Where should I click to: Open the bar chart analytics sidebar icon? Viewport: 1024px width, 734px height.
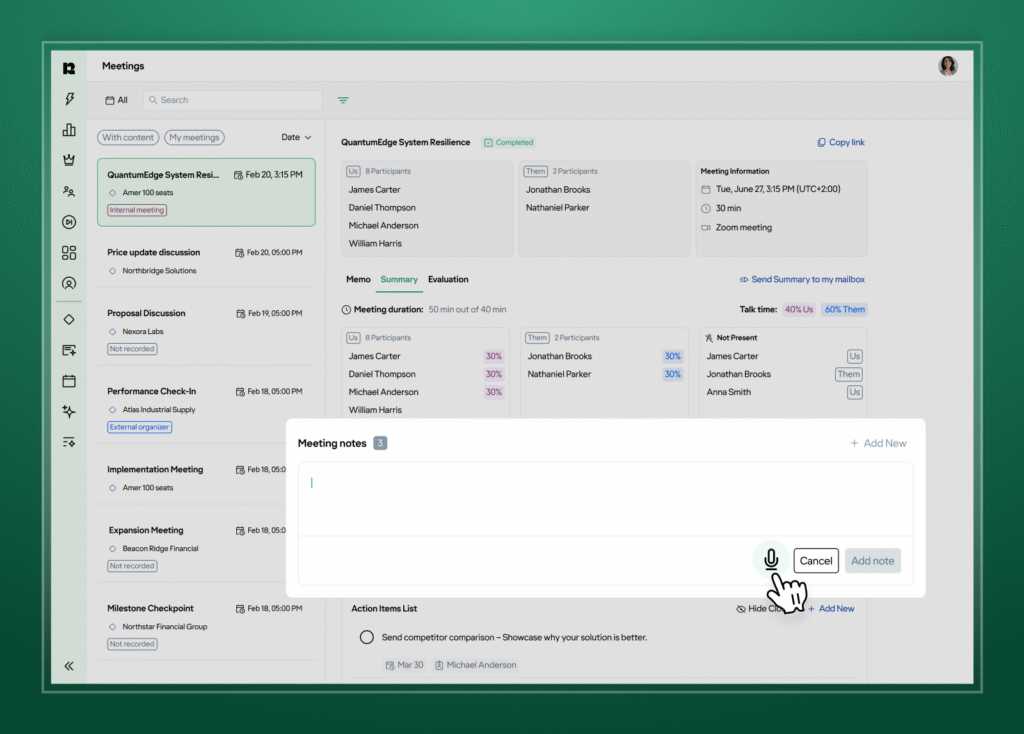(69, 130)
